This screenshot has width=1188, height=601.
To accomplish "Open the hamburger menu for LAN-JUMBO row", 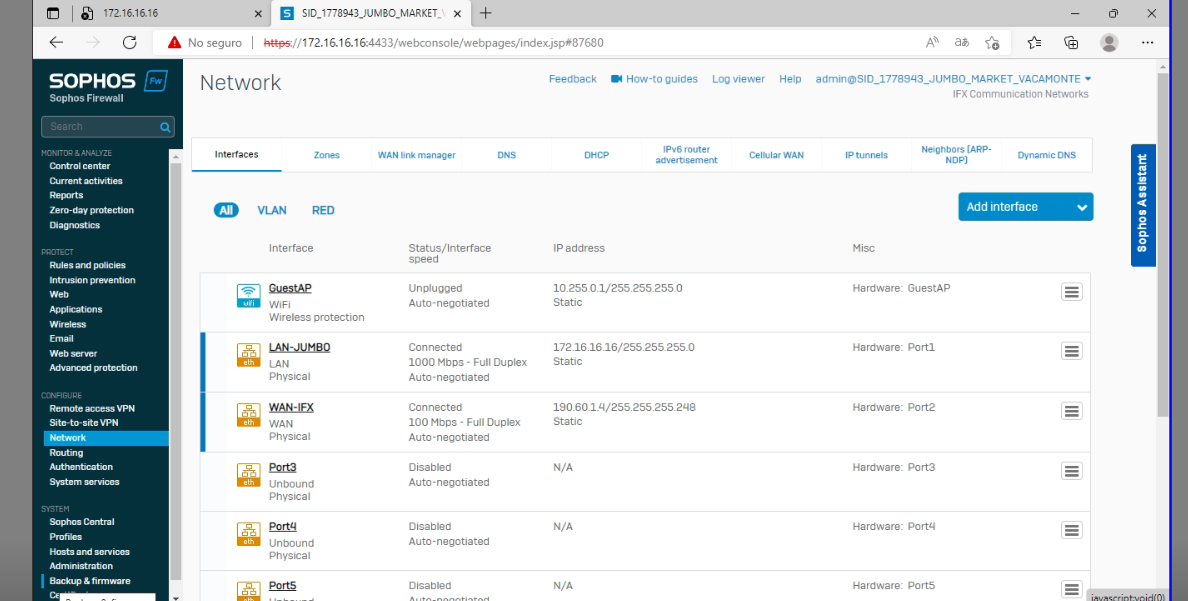I will [x=1071, y=352].
